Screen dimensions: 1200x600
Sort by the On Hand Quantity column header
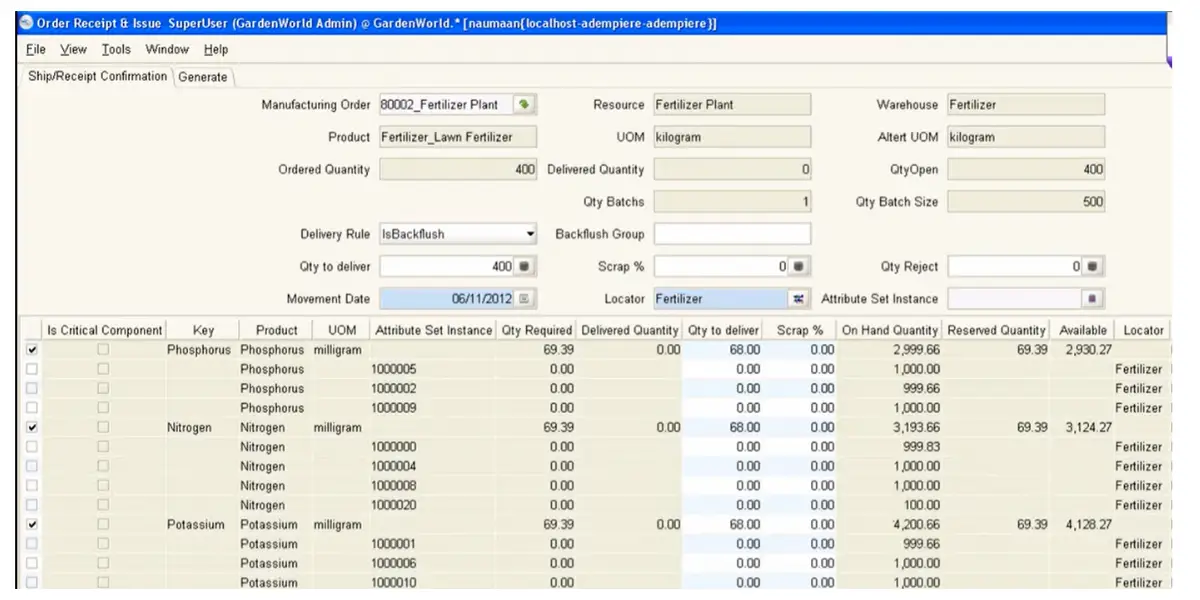(890, 330)
